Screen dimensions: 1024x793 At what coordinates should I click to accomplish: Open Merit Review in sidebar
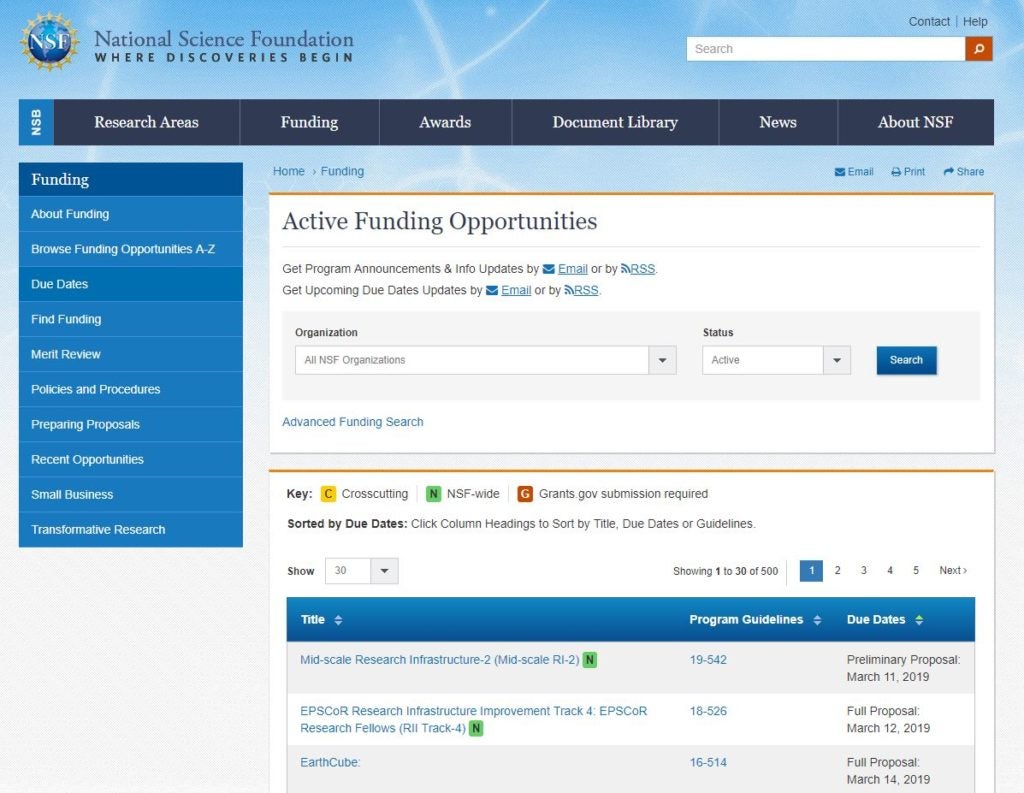(x=131, y=354)
